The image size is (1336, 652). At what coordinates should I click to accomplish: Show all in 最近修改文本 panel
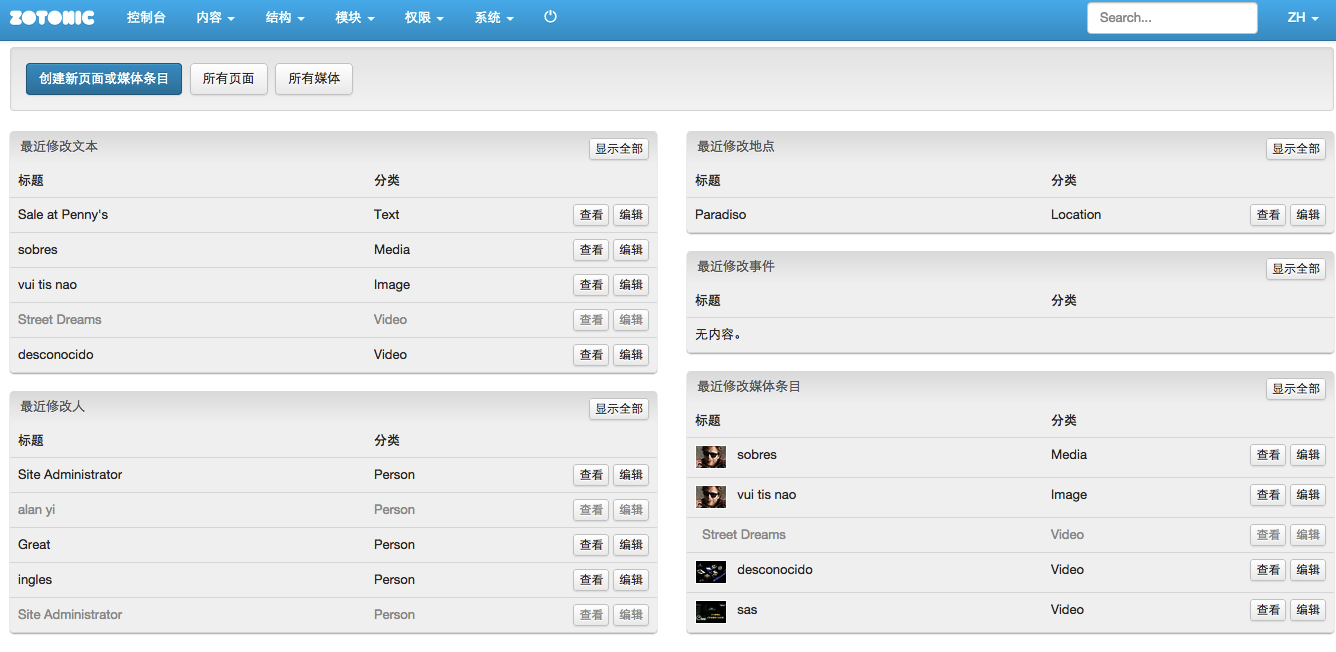619,149
